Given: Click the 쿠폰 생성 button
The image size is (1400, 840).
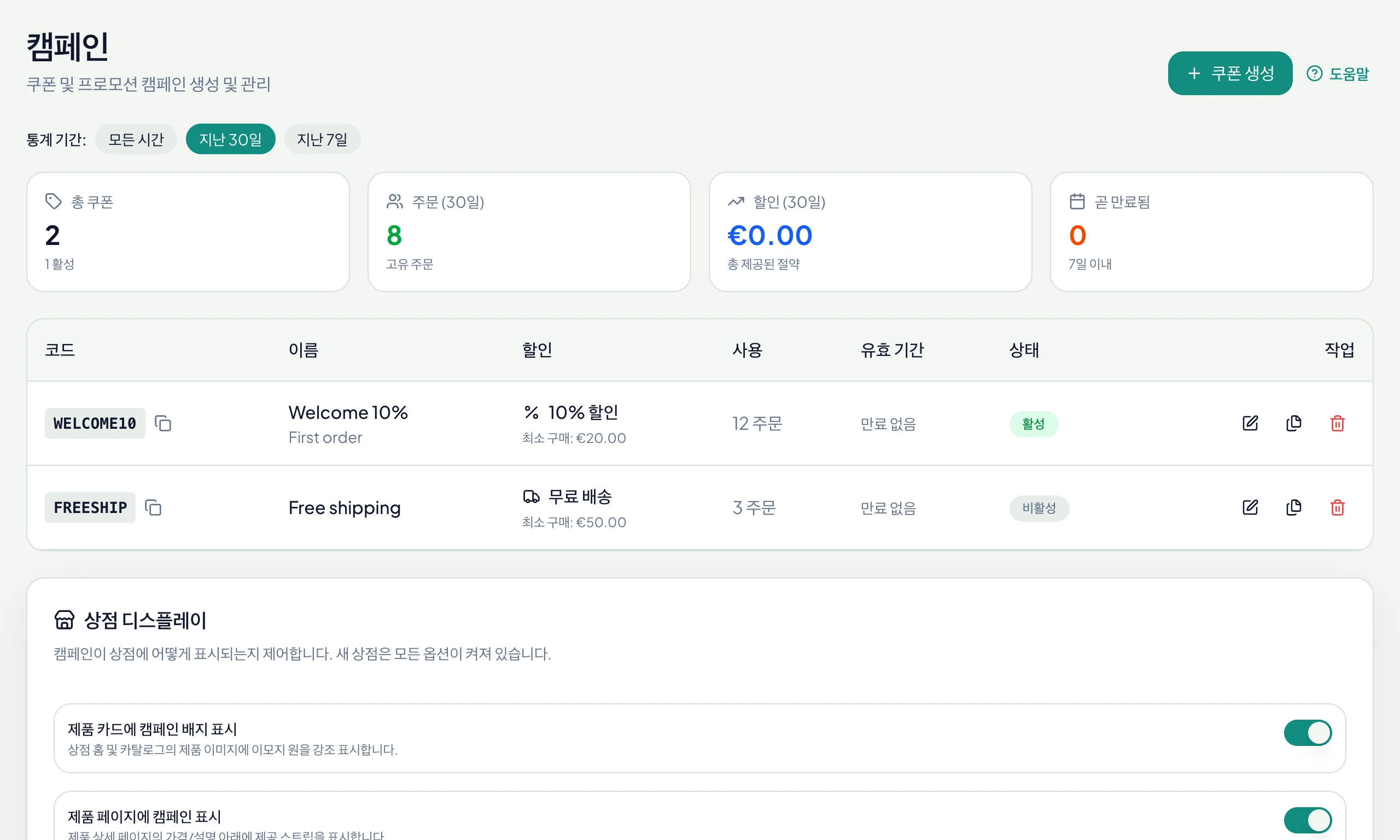Looking at the screenshot, I should (1230, 74).
